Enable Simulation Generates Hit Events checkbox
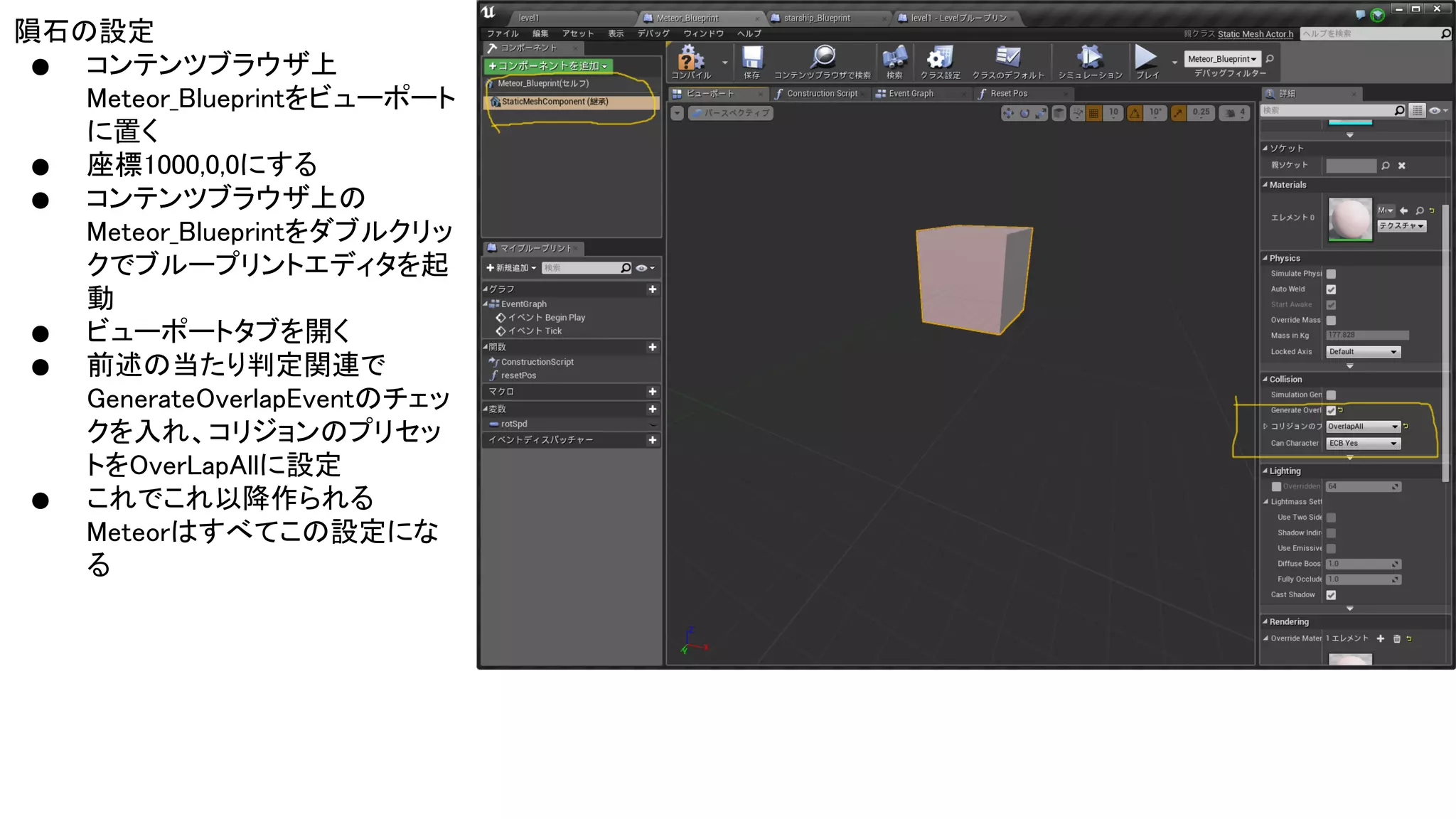This screenshot has width=1456, height=819. (1331, 395)
